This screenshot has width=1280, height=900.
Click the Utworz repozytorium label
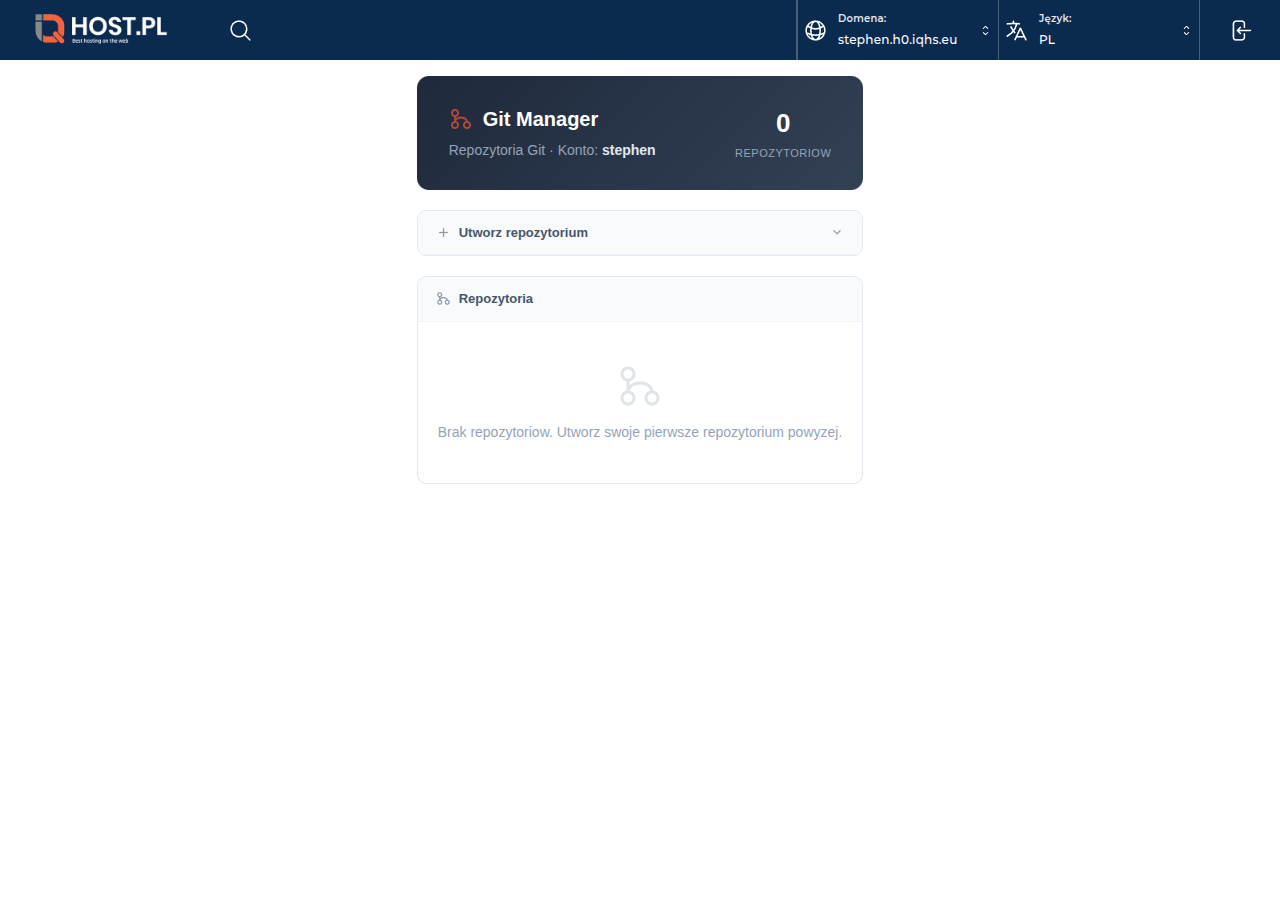coord(523,232)
